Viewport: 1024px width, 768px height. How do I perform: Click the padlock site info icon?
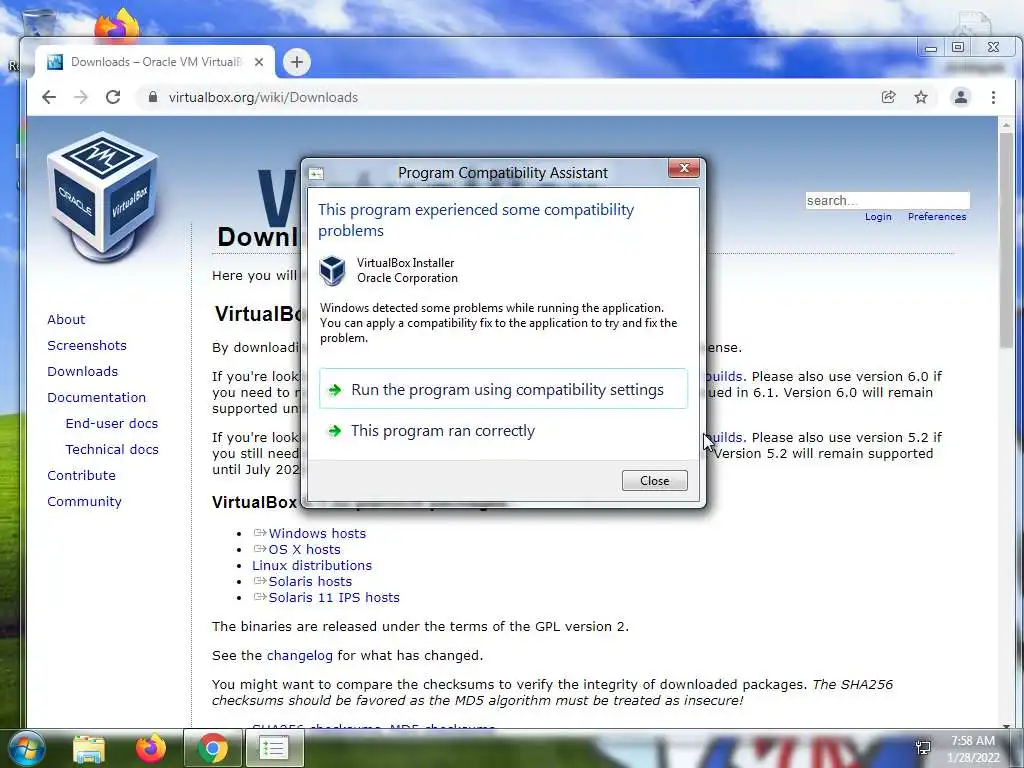(x=153, y=97)
